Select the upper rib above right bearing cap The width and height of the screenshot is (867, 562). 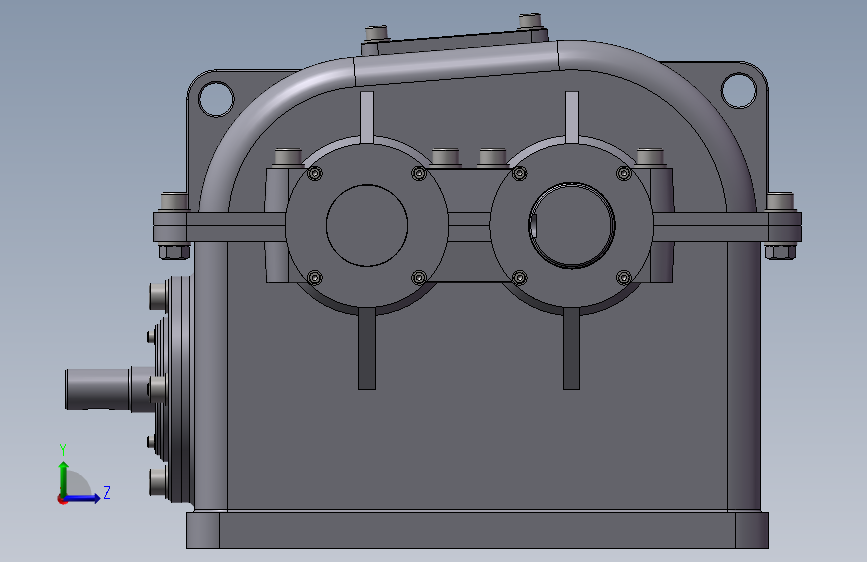click(572, 117)
